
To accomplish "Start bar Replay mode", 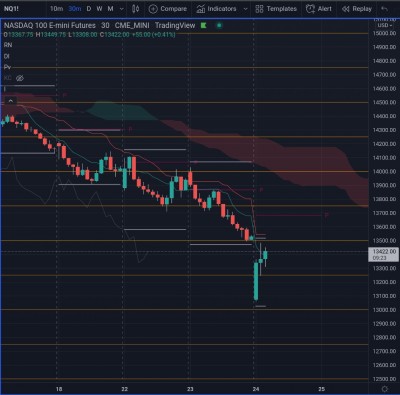I will coord(357,9).
